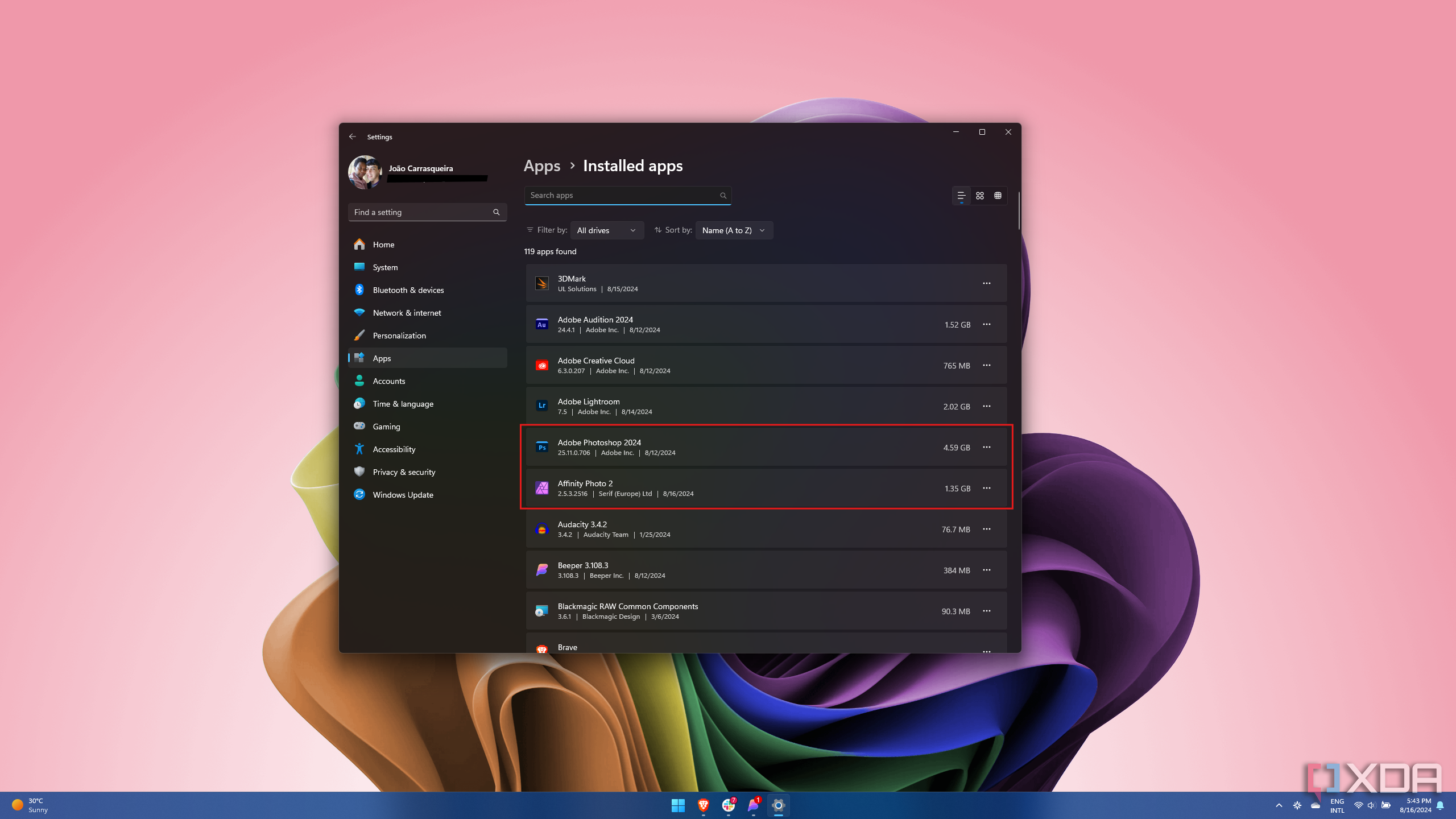This screenshot has height=819, width=1456.
Task: Open Personalization settings
Action: 427,335
